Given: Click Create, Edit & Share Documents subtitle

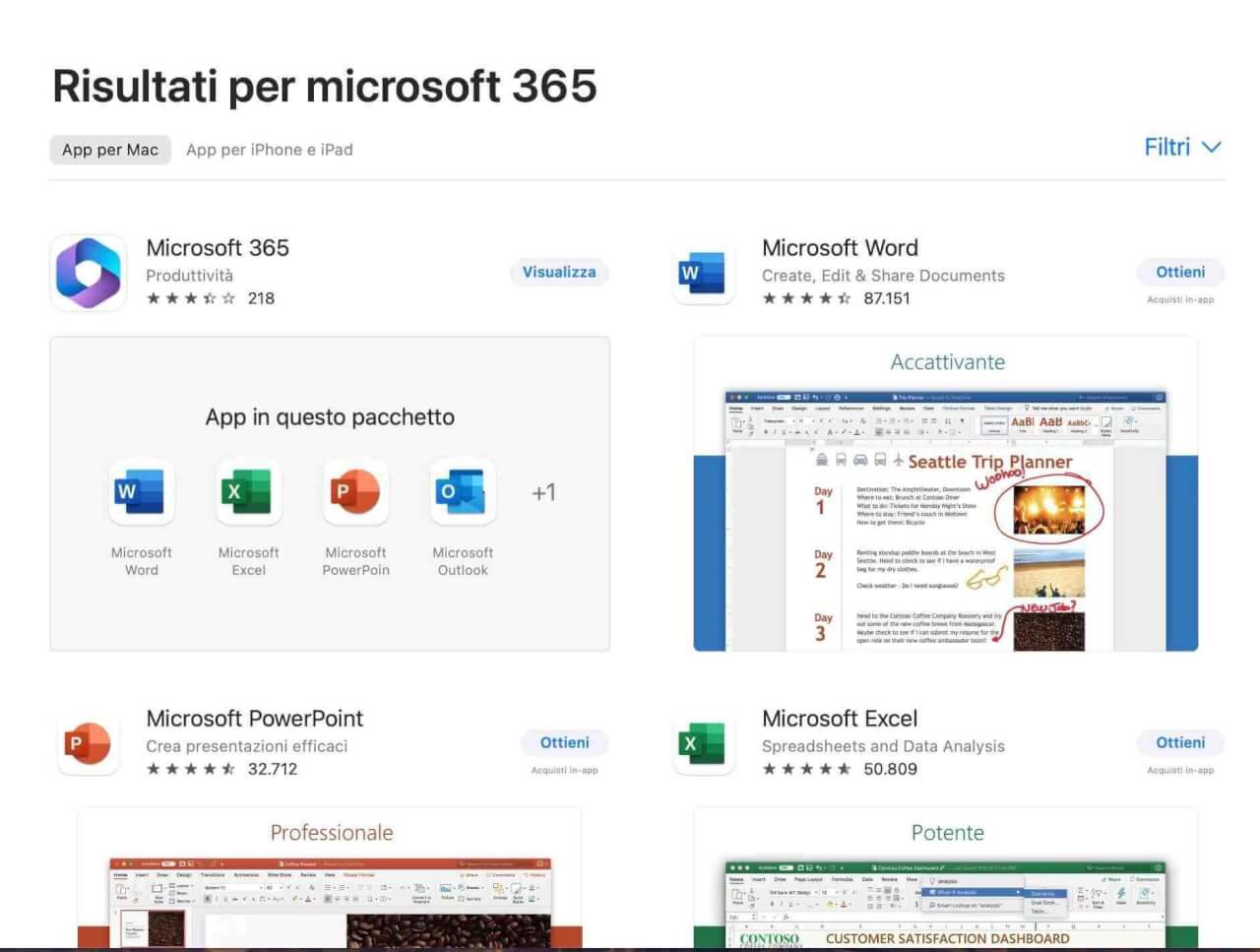Looking at the screenshot, I should pos(883,276).
